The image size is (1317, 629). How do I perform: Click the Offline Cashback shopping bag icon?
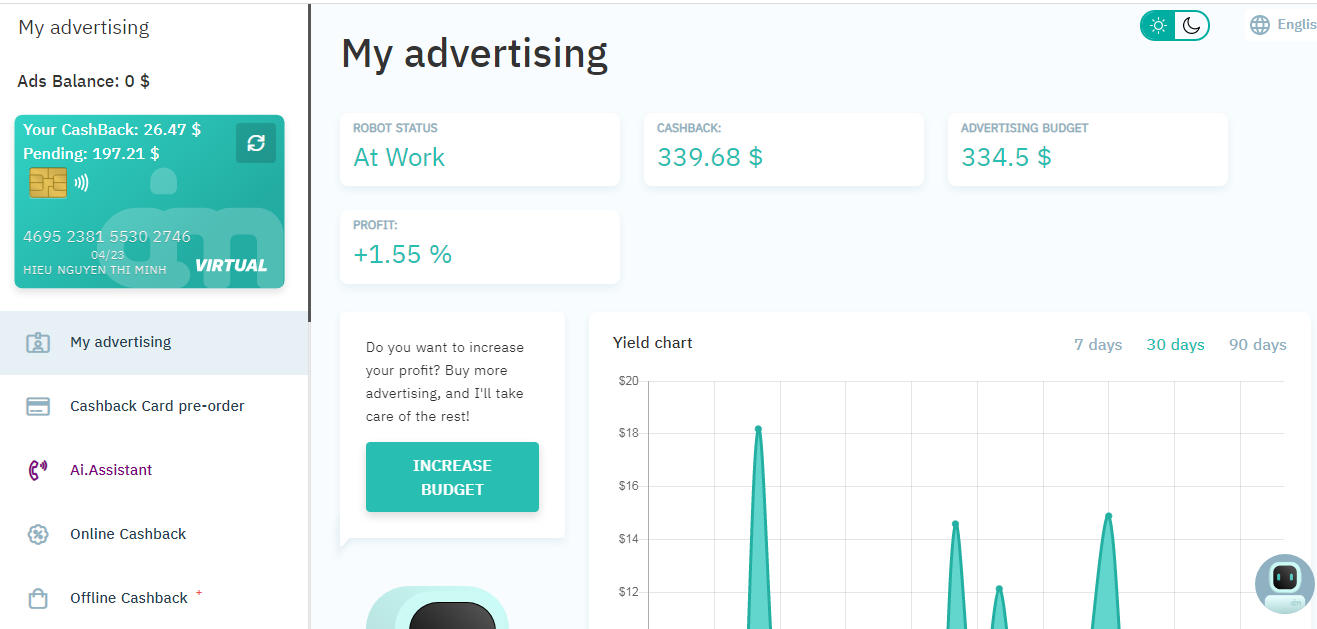pyautogui.click(x=38, y=599)
